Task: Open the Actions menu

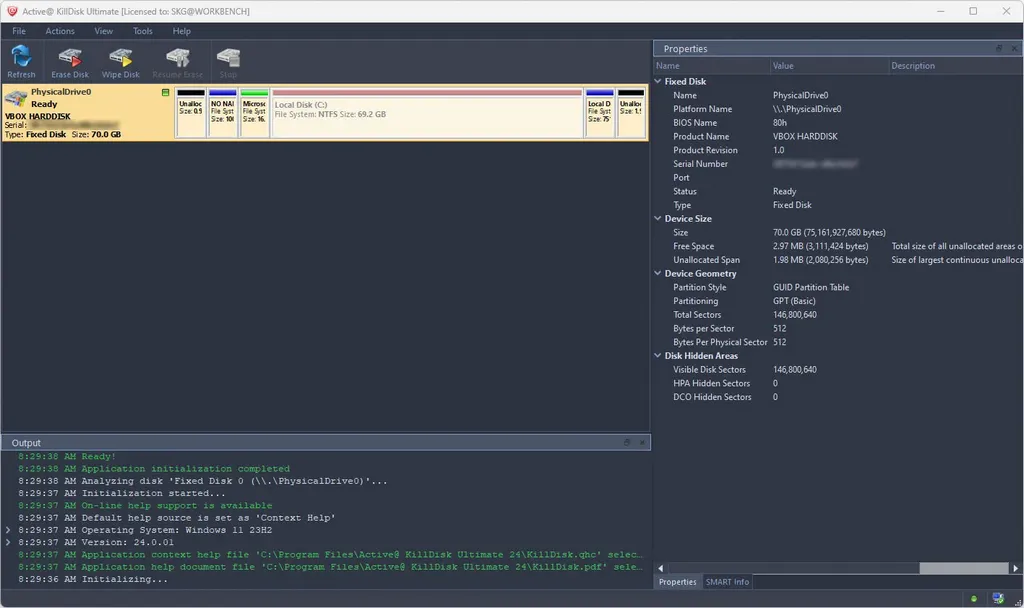Action: coord(60,31)
